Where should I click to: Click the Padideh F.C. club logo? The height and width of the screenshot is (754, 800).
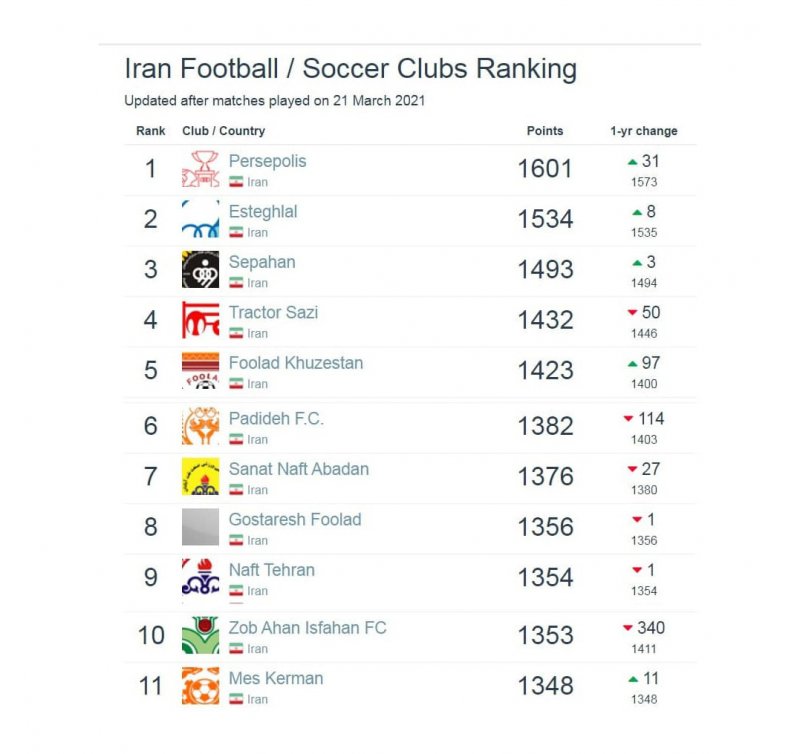tap(200, 426)
